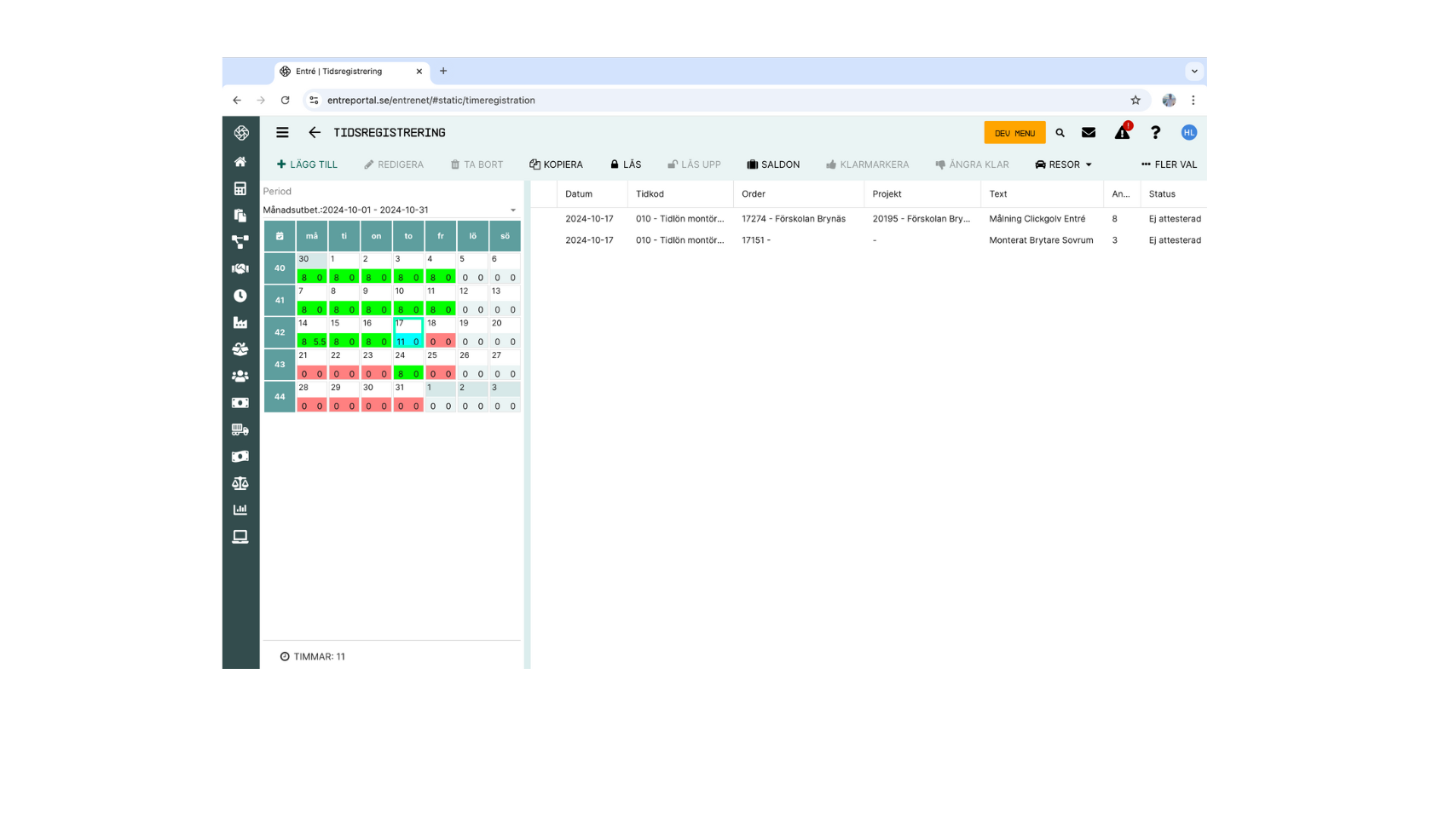Click LÄGG TILL in toolbar
This screenshot has width=1456, height=818.
(307, 164)
